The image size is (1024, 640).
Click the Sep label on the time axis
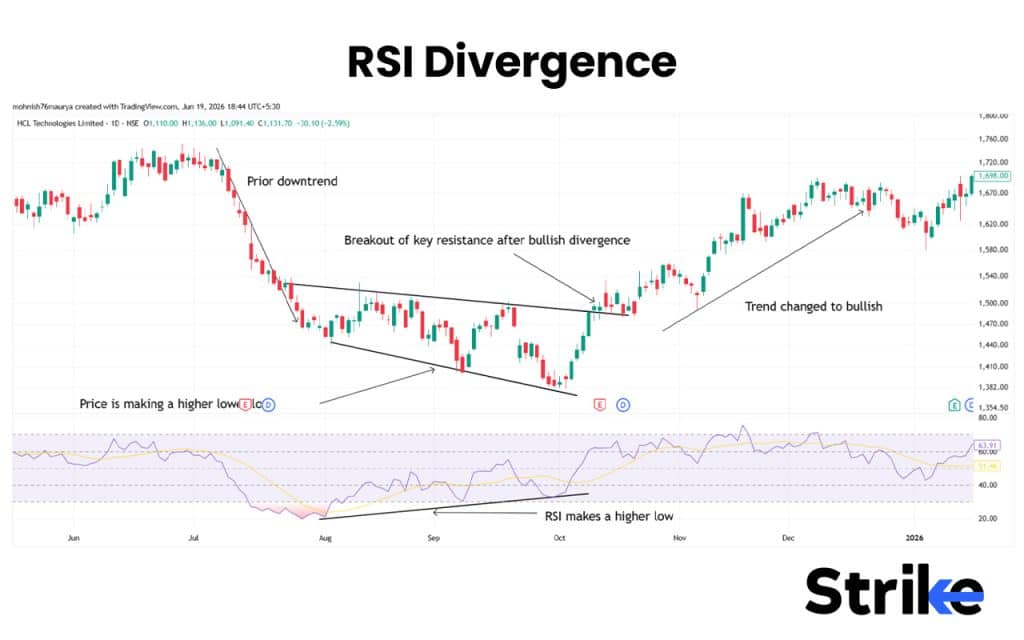[434, 538]
